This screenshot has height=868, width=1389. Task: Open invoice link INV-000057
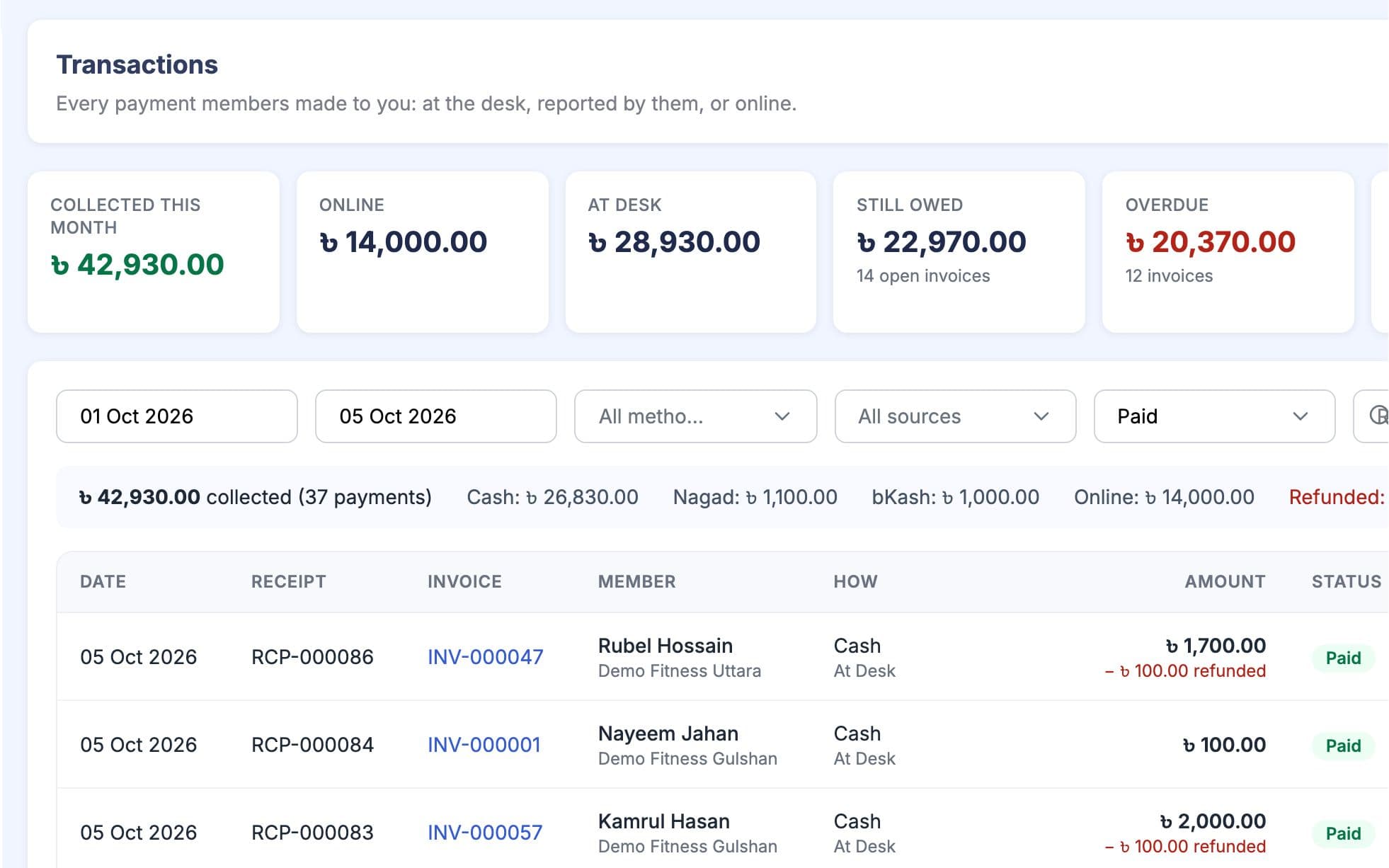485,833
